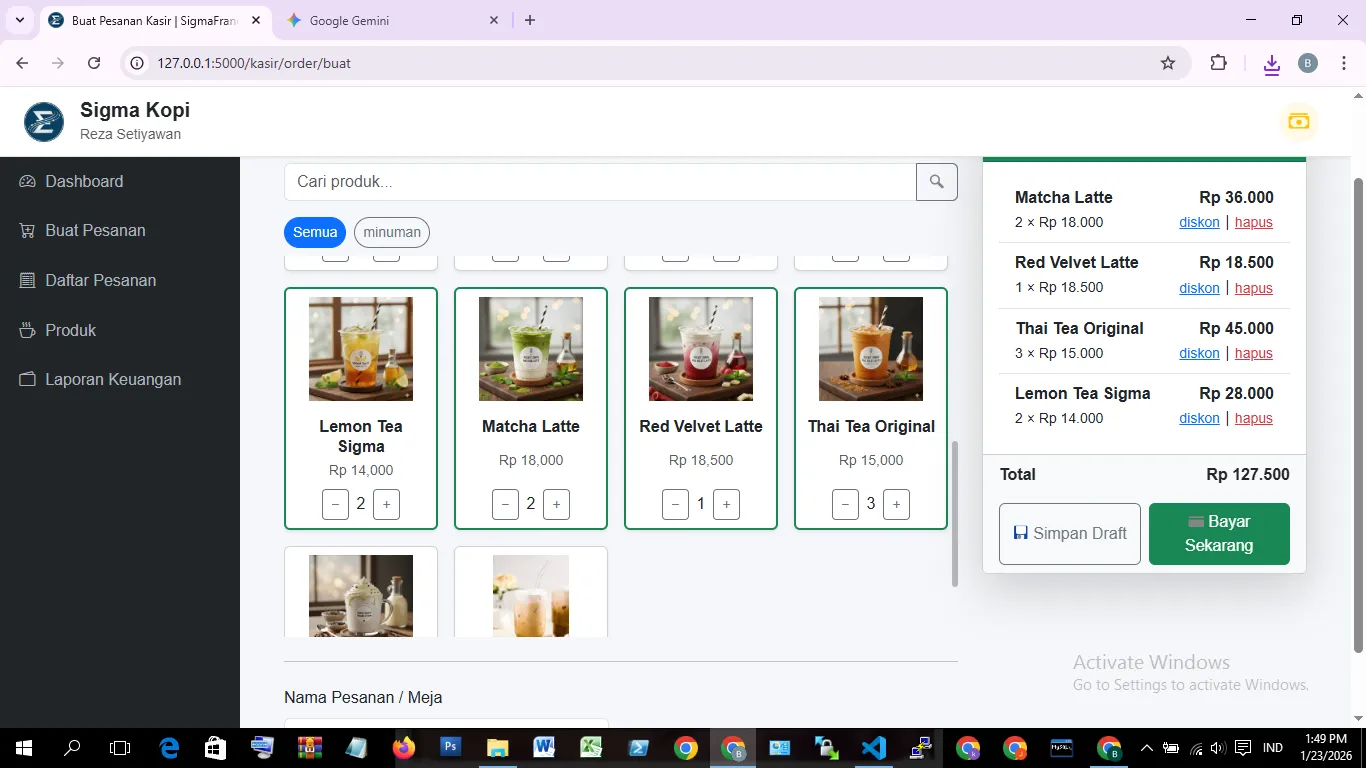This screenshot has height=768, width=1366.
Task: Click the Rp 127.500 total amount
Action: [x=1248, y=474]
